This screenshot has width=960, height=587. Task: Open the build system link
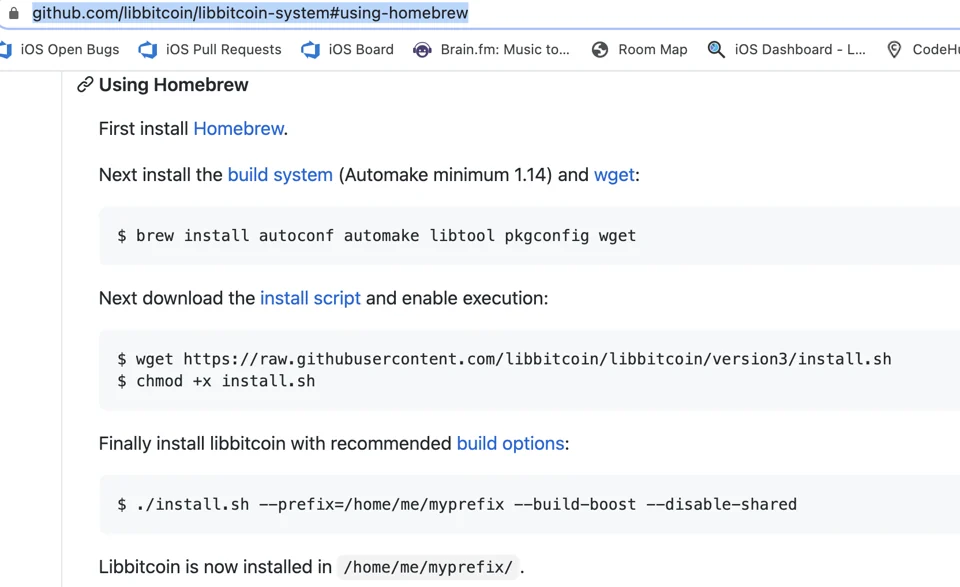coord(280,175)
